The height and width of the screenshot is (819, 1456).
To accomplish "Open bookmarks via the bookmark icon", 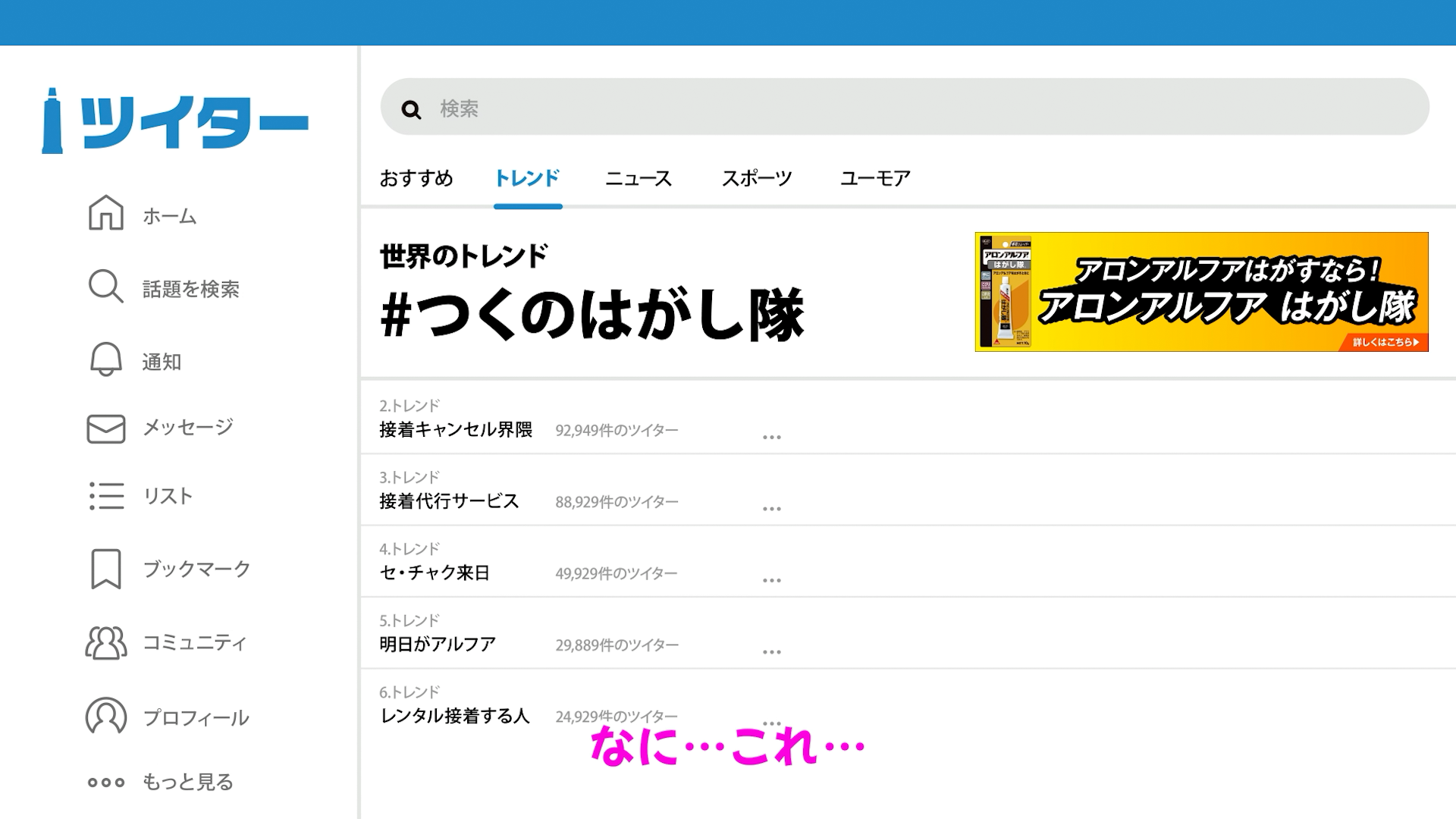I will [105, 569].
